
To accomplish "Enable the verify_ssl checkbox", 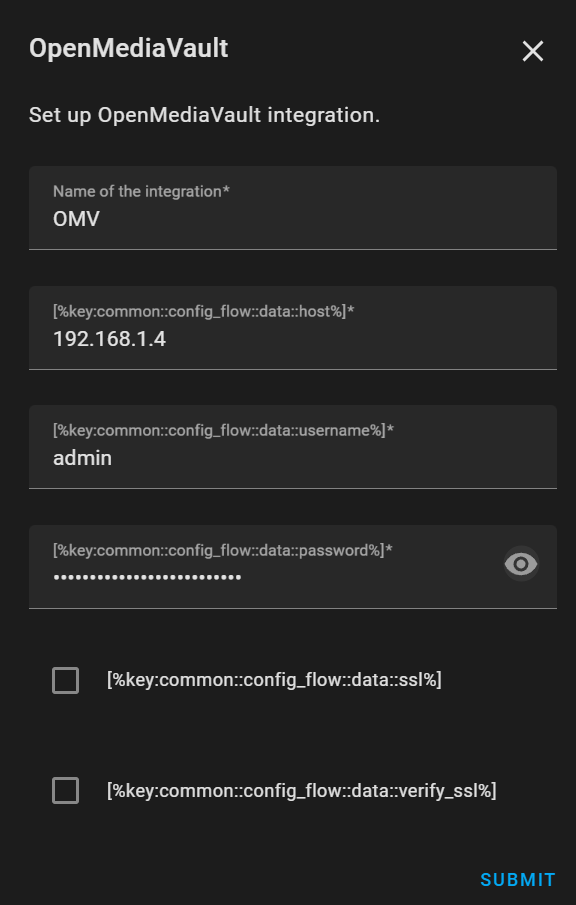I will (x=65, y=790).
